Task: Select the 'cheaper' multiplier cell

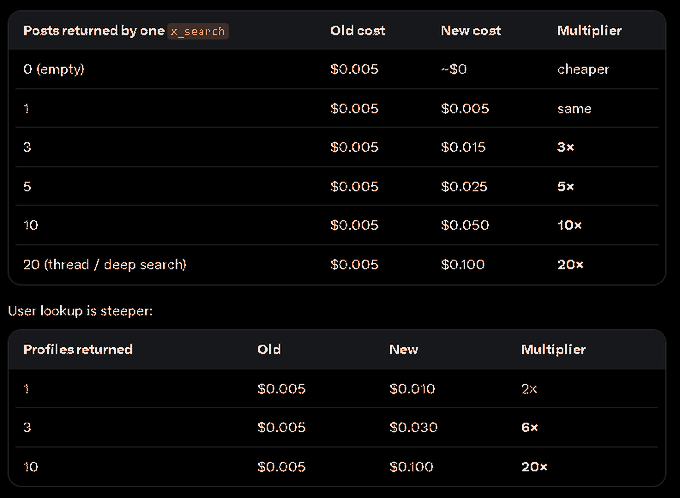Action: [x=583, y=69]
